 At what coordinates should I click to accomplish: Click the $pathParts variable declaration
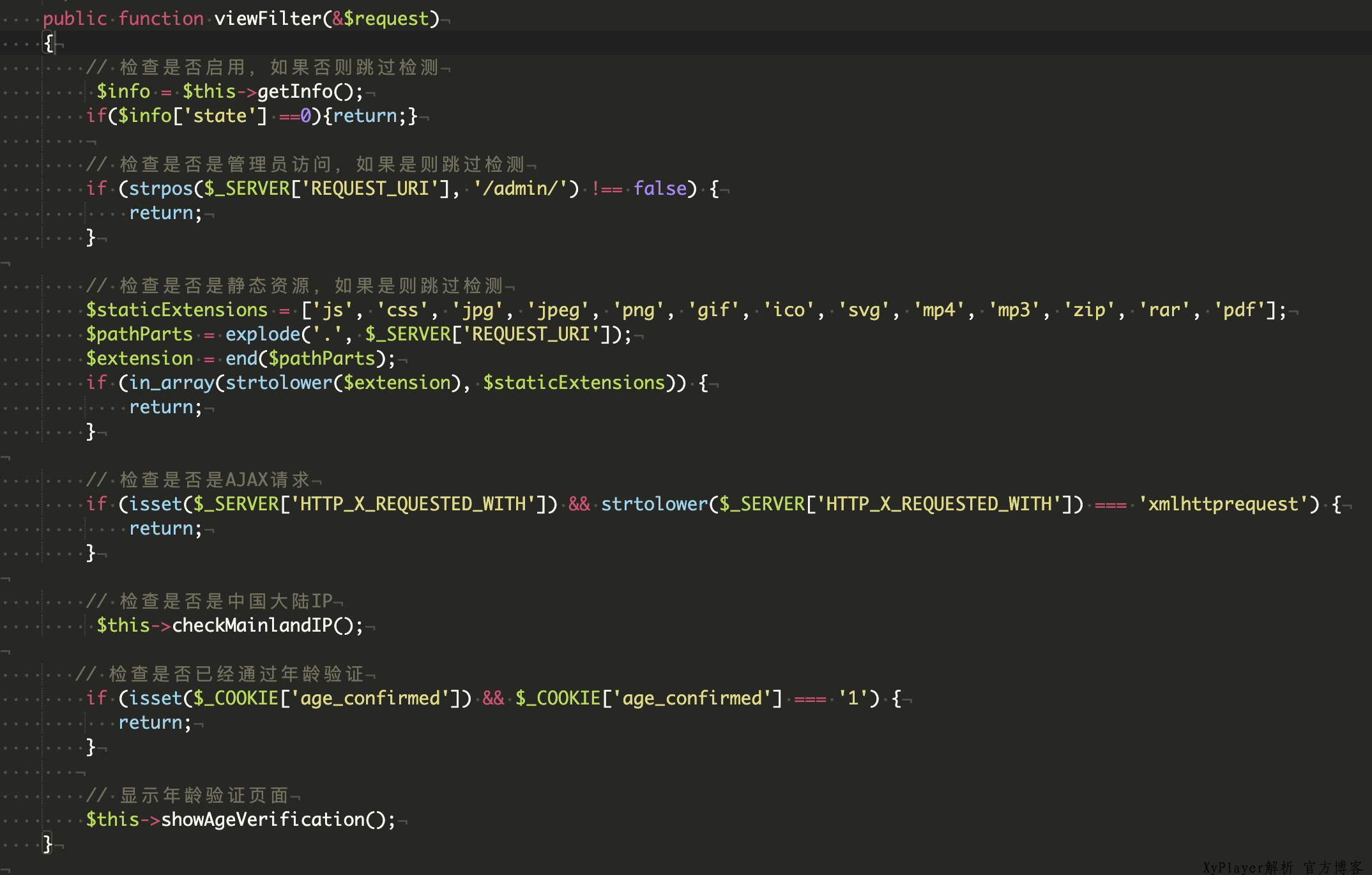pos(139,334)
